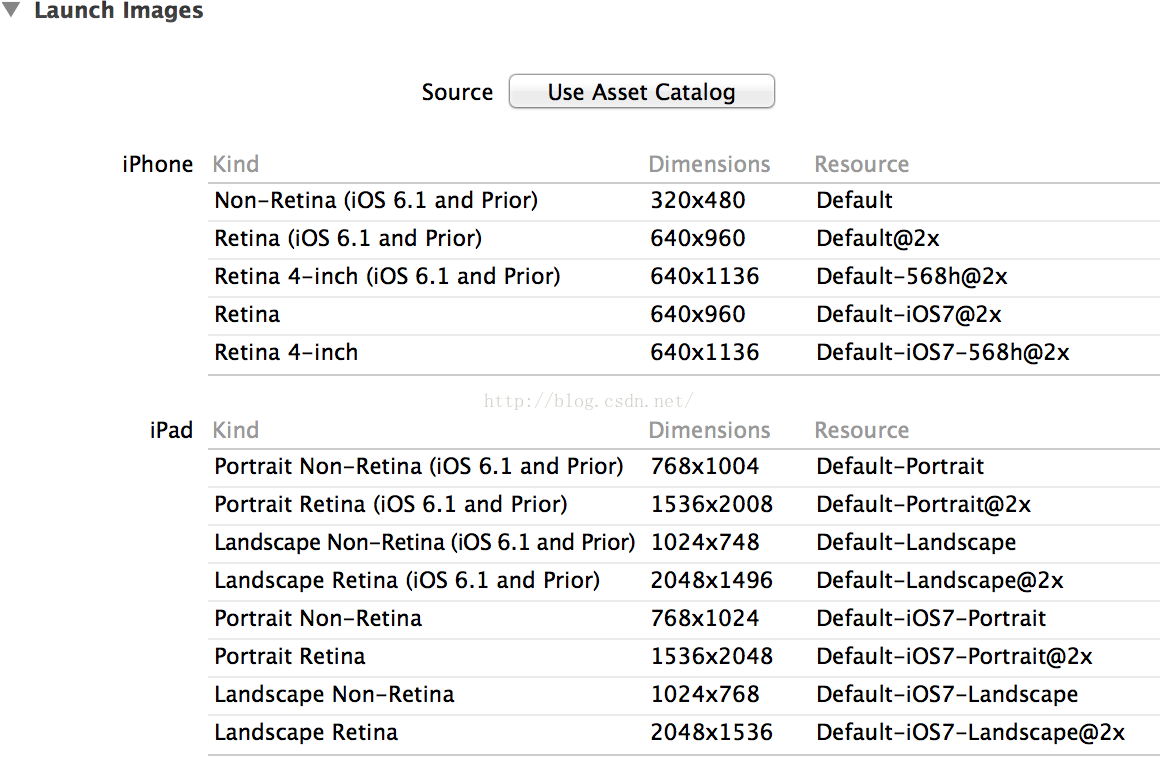Select the 768x1004 dimensions cell

click(x=704, y=466)
